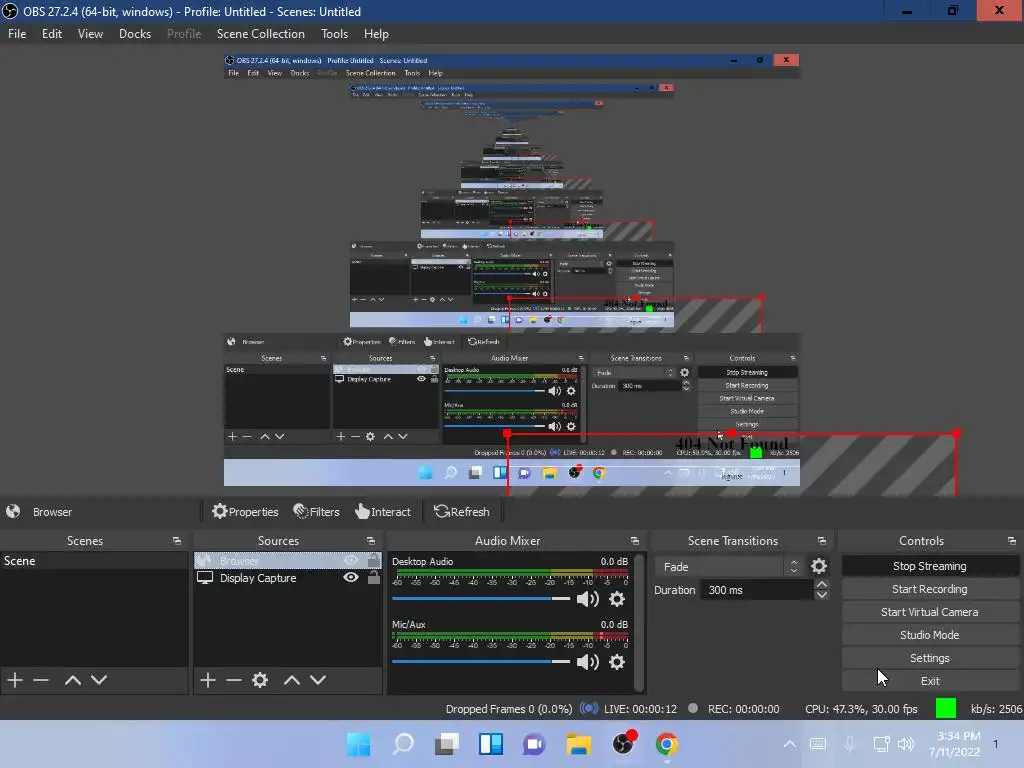Increase transition Duration with up arrow
The image size is (1024, 768).
tap(822, 584)
